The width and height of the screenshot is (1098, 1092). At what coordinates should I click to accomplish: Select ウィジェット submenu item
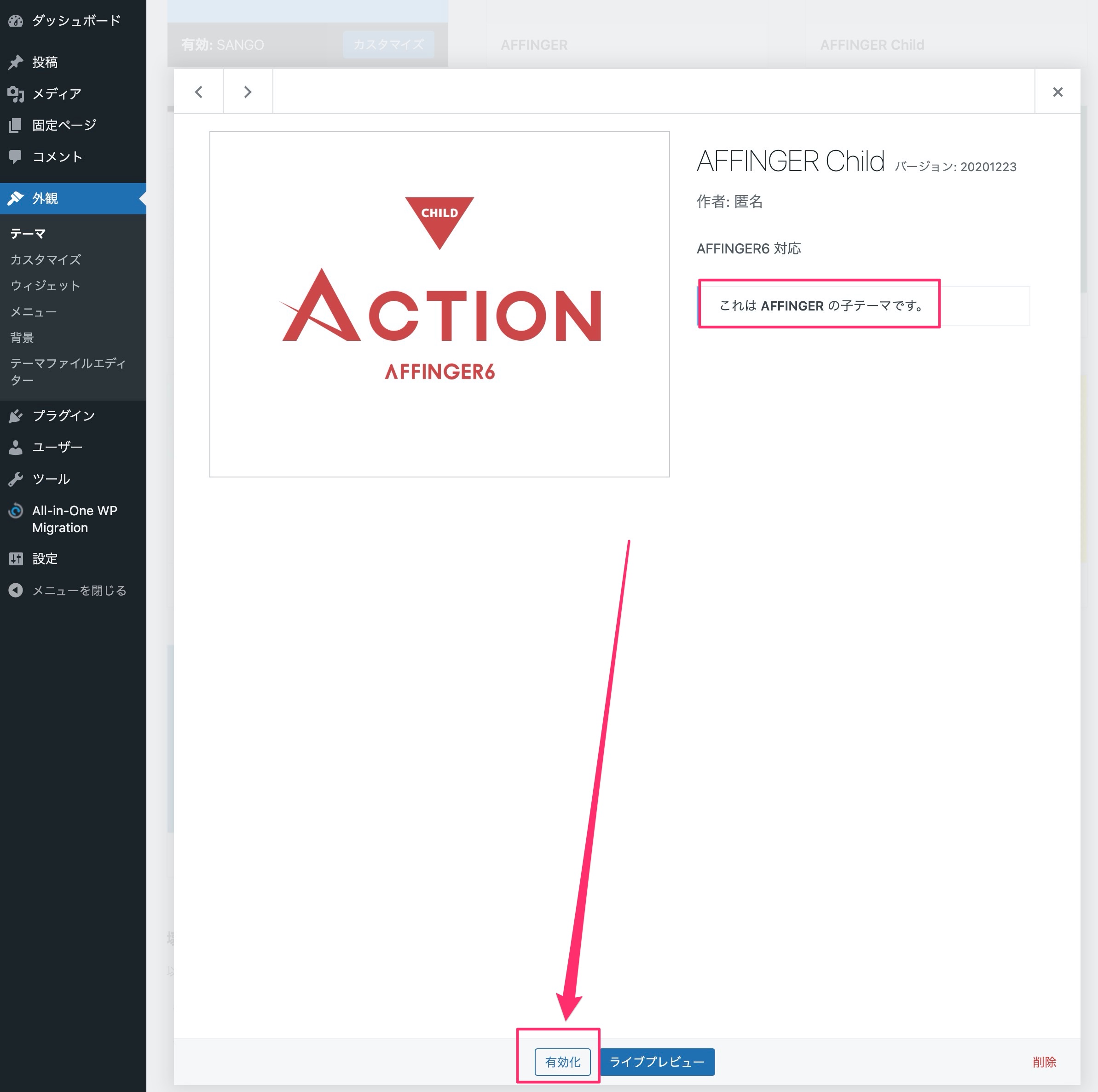point(46,286)
